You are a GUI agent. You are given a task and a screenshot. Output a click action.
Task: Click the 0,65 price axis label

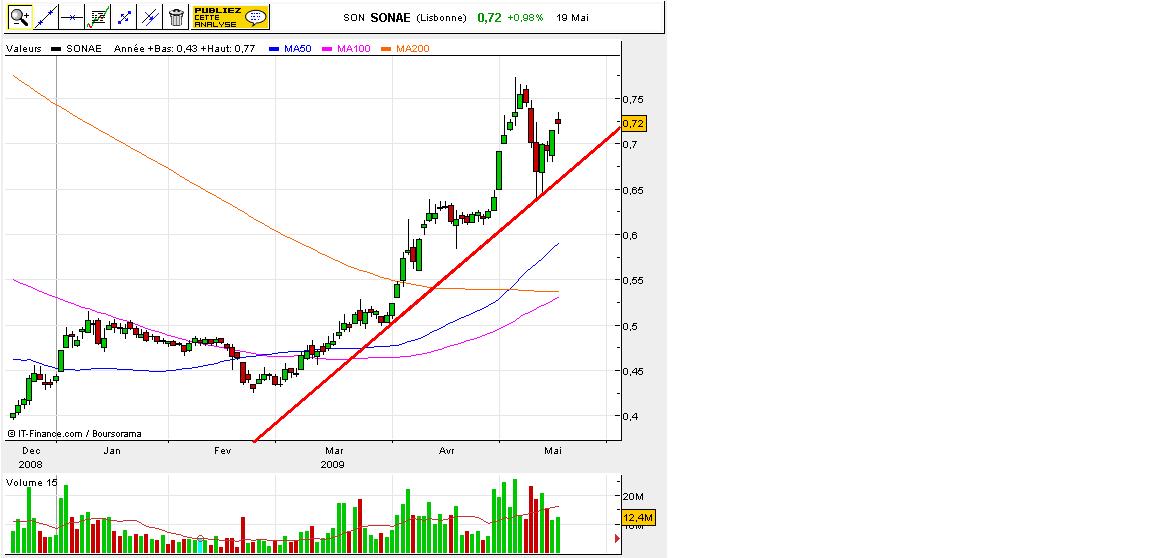(x=633, y=190)
